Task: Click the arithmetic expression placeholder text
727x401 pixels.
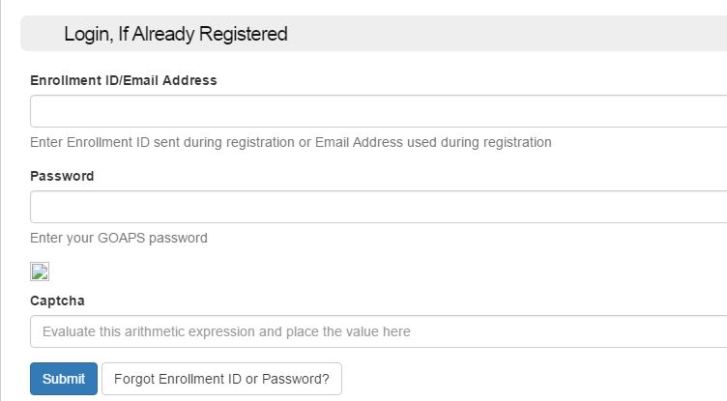Action: pos(225,331)
